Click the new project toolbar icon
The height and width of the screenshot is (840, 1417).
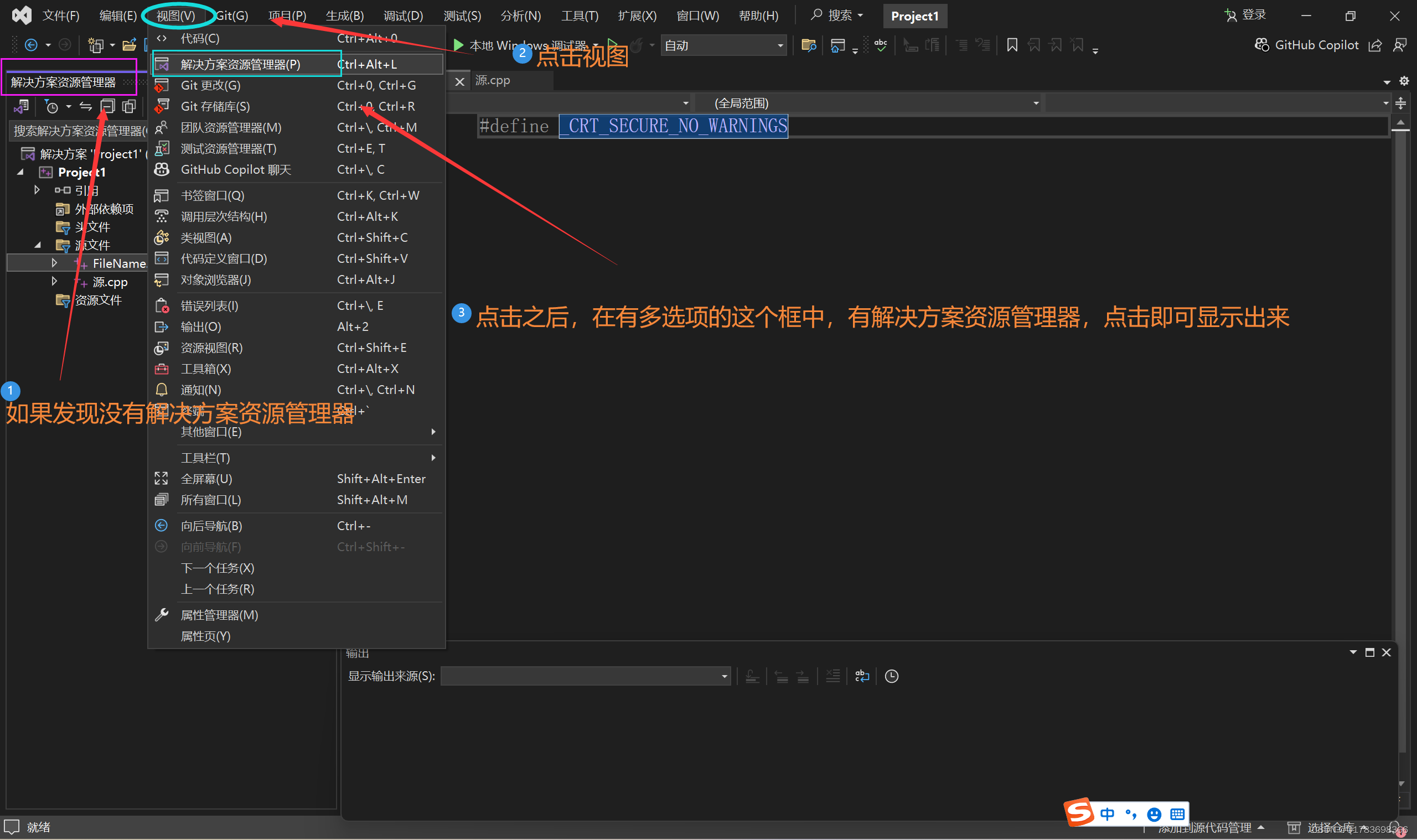[95, 45]
